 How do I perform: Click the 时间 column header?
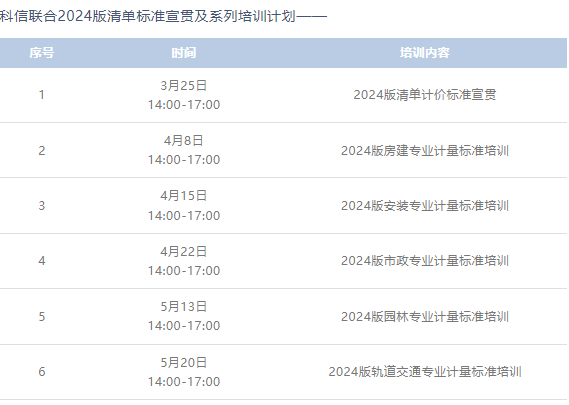tap(184, 53)
